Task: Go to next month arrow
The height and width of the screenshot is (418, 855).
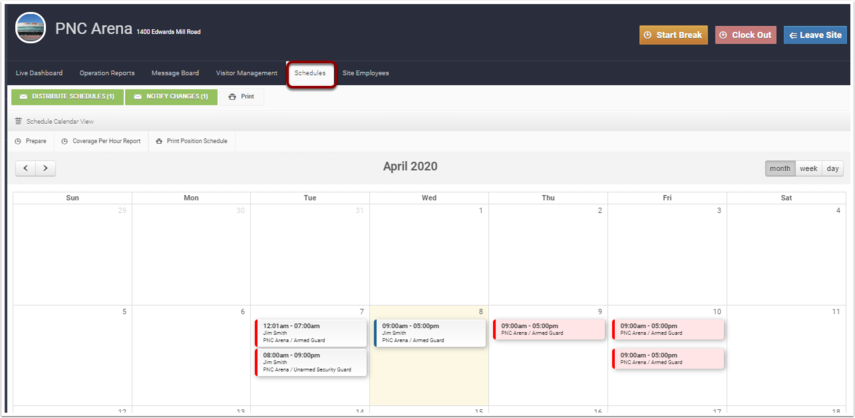Action: [x=45, y=168]
